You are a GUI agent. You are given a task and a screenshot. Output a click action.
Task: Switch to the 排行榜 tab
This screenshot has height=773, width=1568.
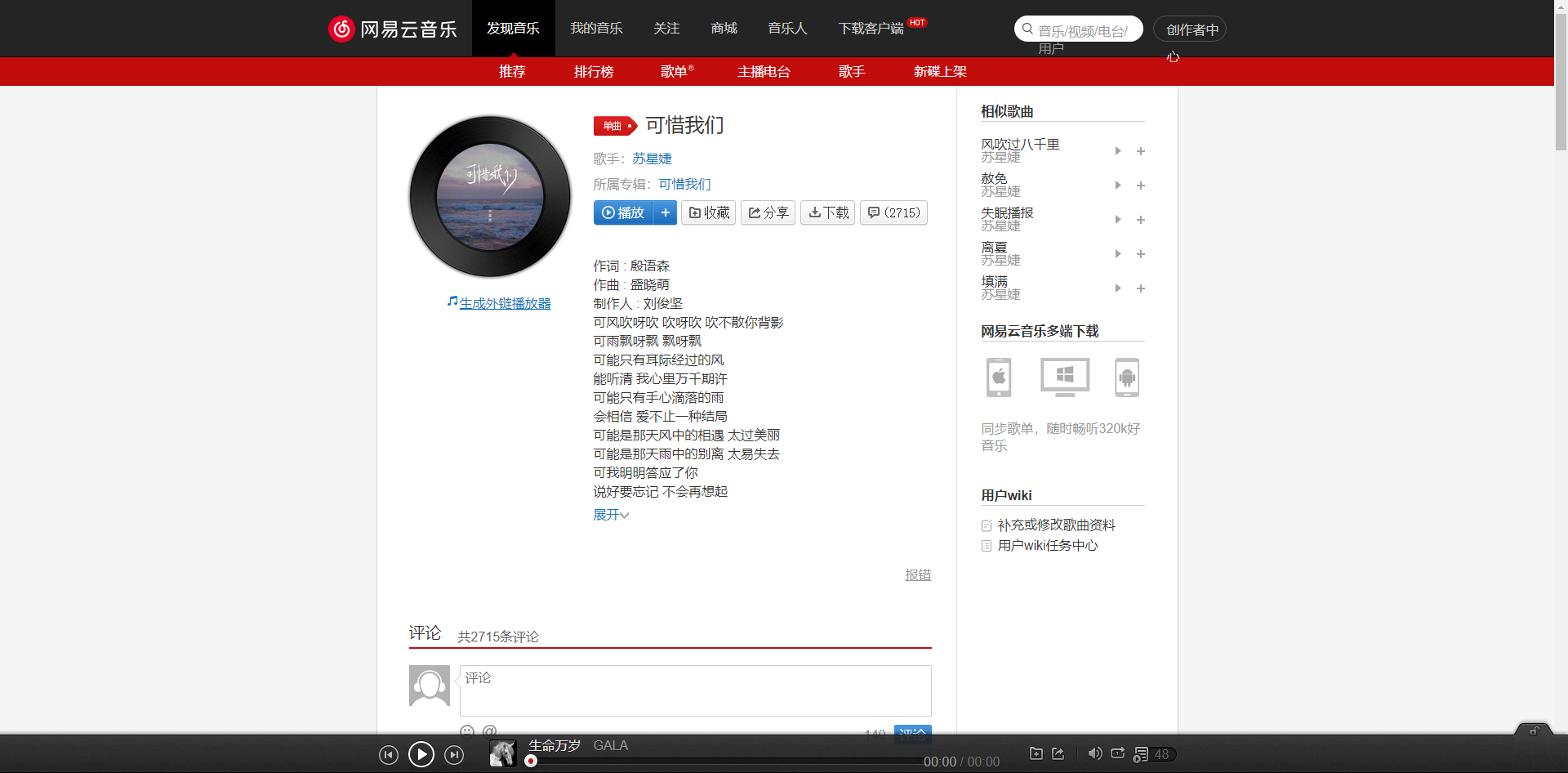coord(593,71)
